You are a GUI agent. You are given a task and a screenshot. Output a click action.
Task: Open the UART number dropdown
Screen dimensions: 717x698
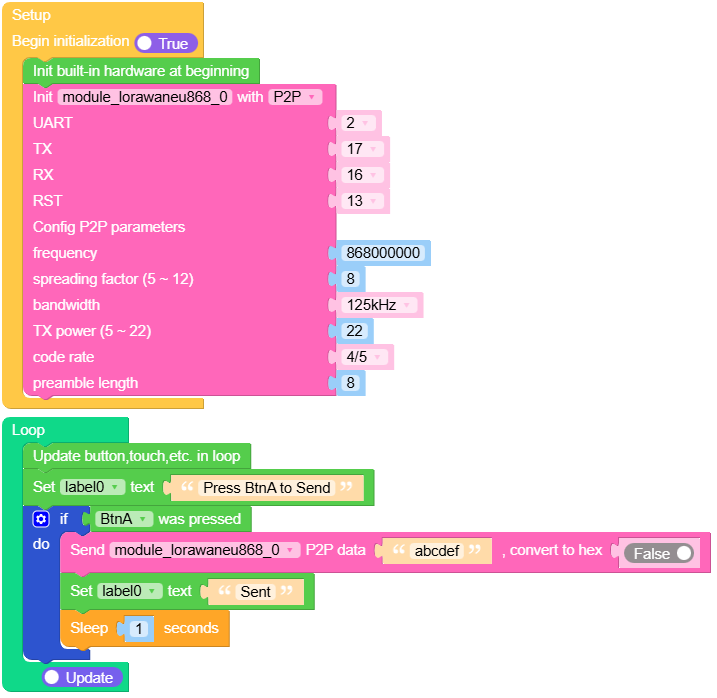coord(358,123)
